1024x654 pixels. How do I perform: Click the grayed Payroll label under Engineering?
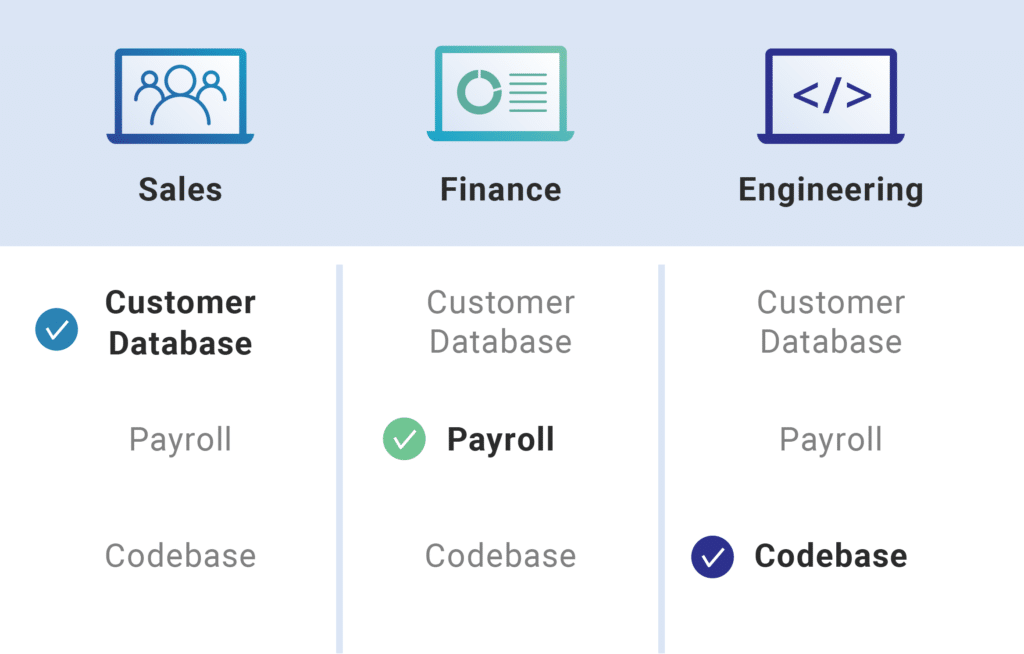point(831,440)
